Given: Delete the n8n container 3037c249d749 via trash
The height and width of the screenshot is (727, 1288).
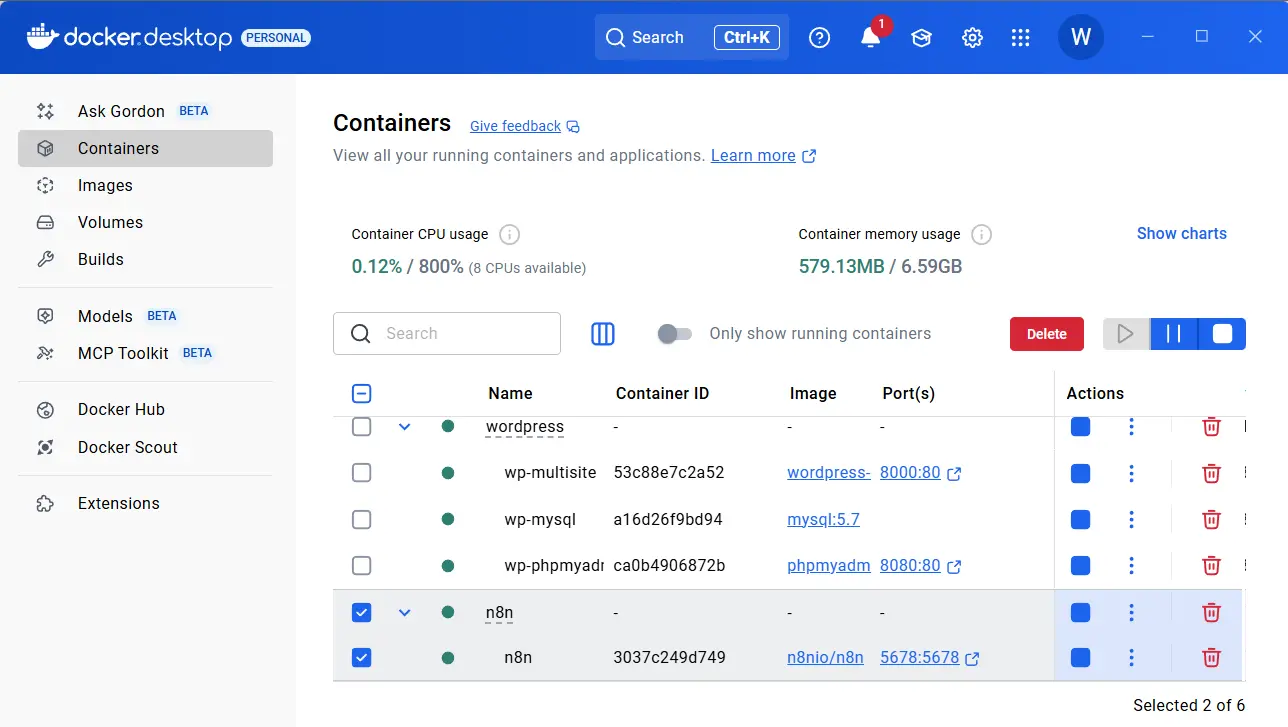Looking at the screenshot, I should point(1211,658).
